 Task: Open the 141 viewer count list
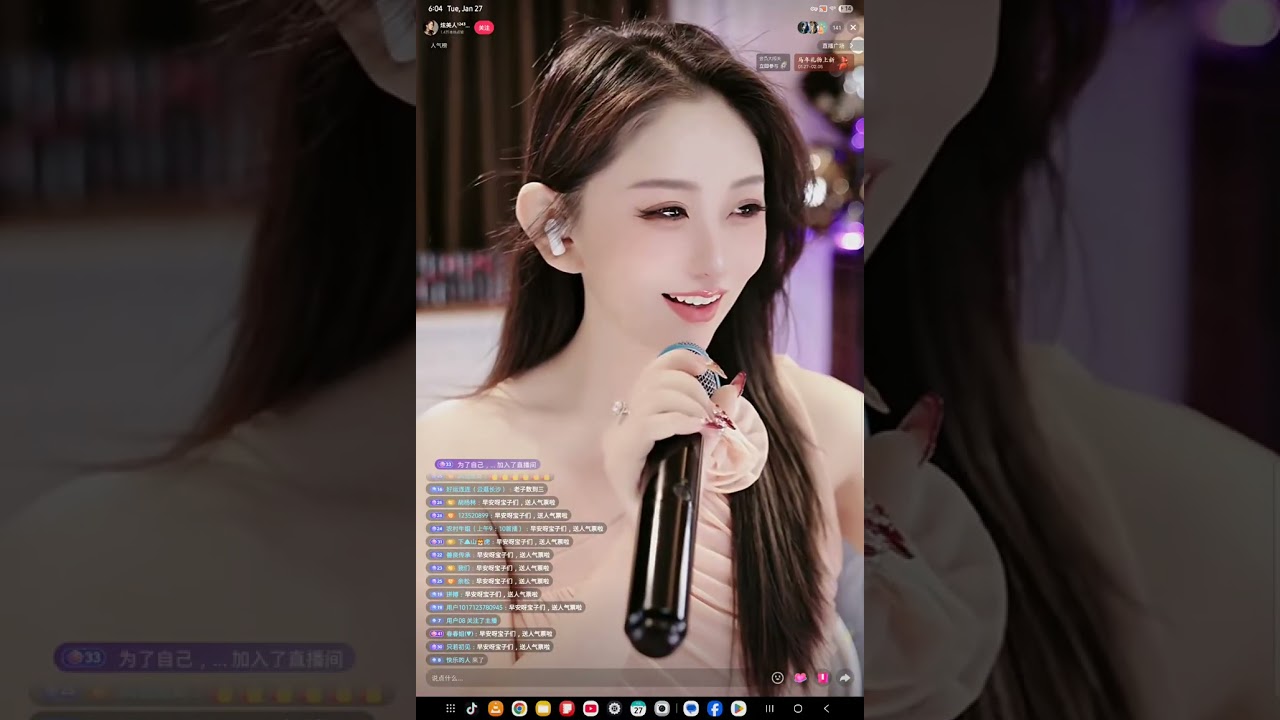(837, 28)
